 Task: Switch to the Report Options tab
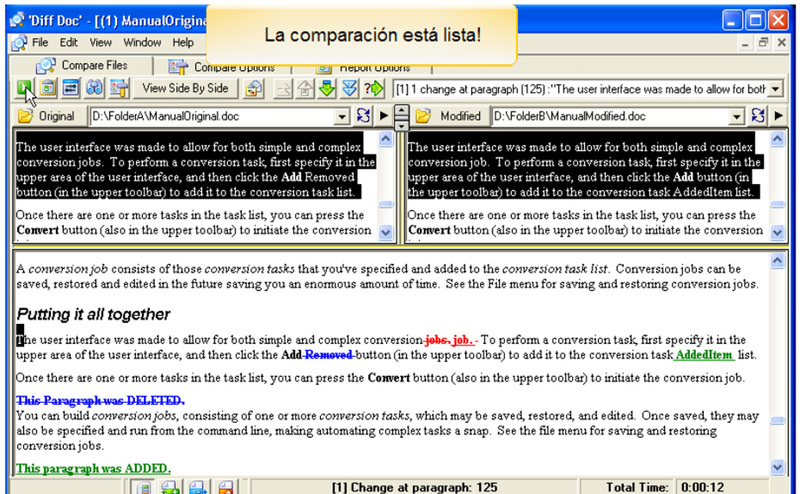click(x=363, y=68)
